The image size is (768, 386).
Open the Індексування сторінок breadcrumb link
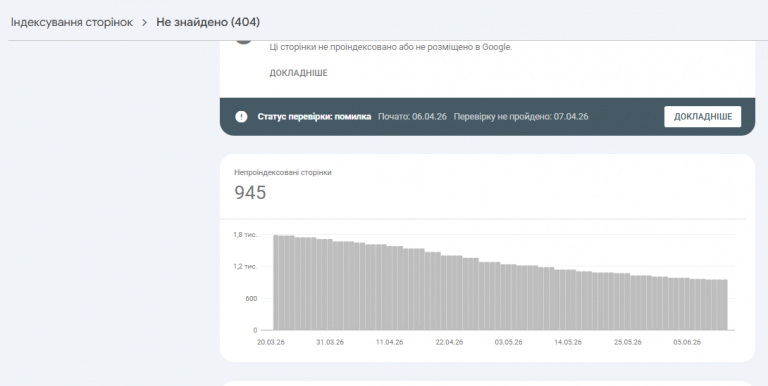(72, 22)
